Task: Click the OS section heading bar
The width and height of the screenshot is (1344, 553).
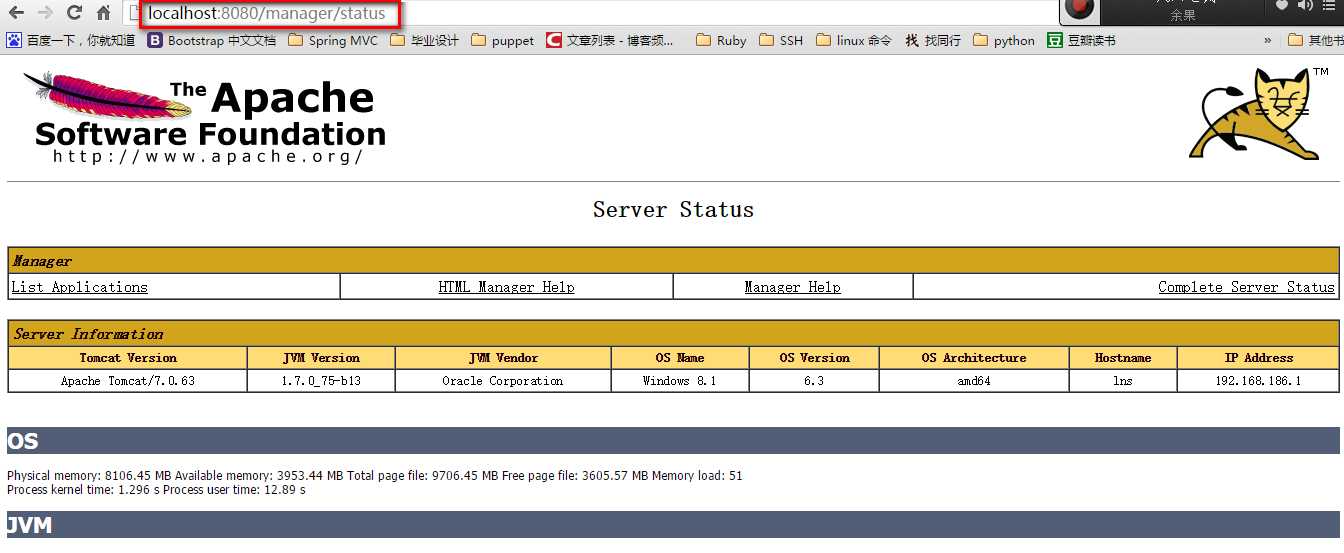Action: [673, 441]
